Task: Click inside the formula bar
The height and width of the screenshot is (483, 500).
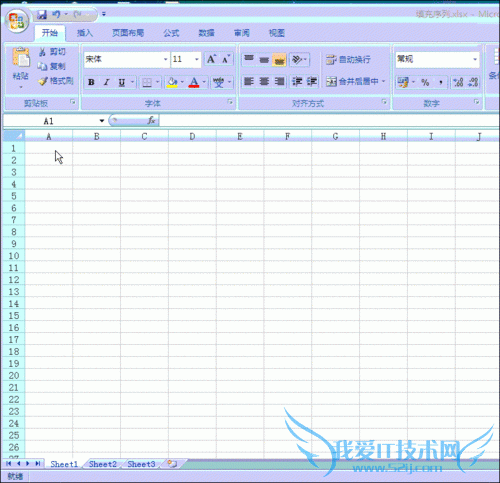Action: click(328, 120)
